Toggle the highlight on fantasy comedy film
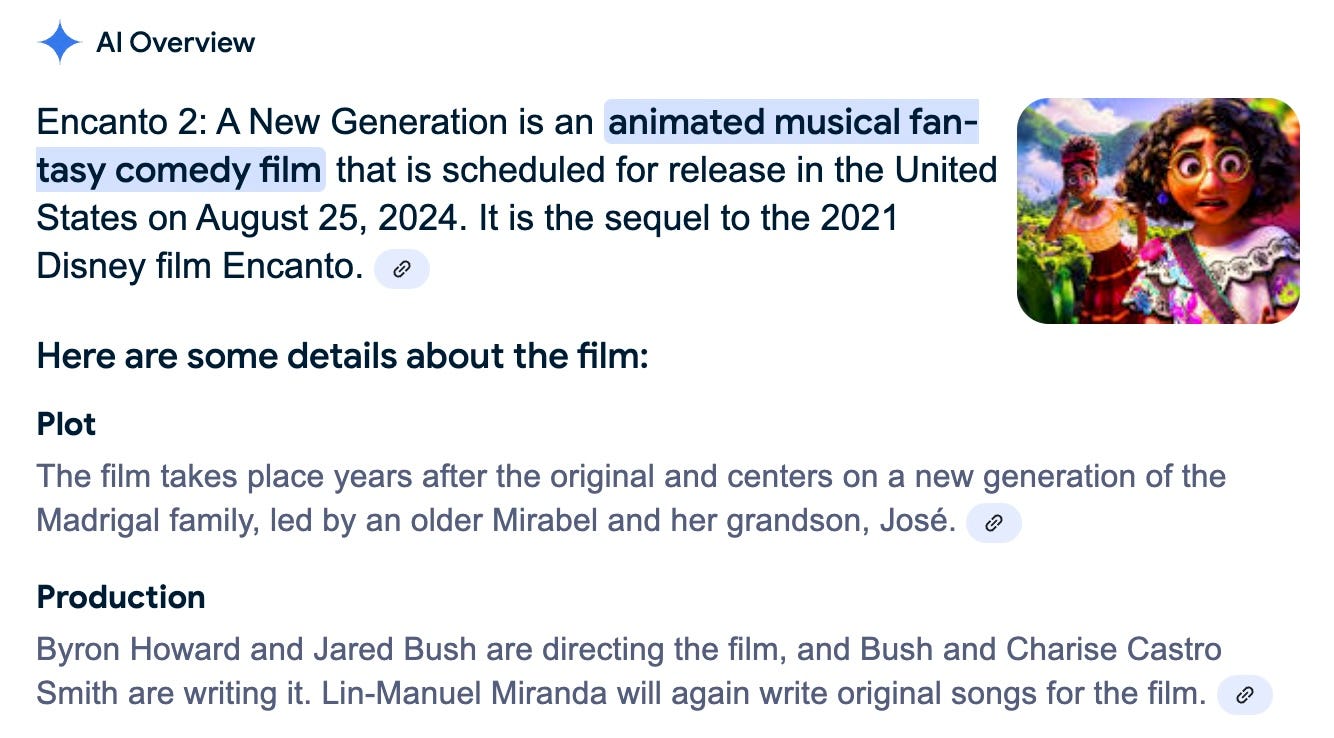Viewport: 1334px width, 738px height. (x=180, y=170)
